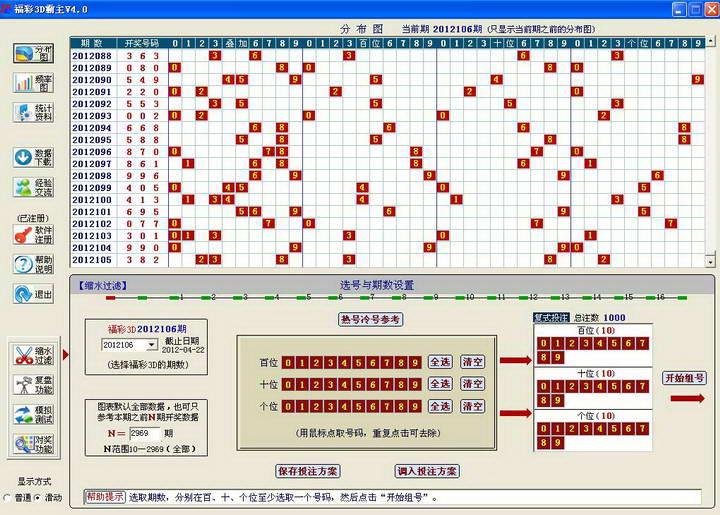Click the 开奖号码 column header
Screen dimensions: 720x515
click(141, 43)
